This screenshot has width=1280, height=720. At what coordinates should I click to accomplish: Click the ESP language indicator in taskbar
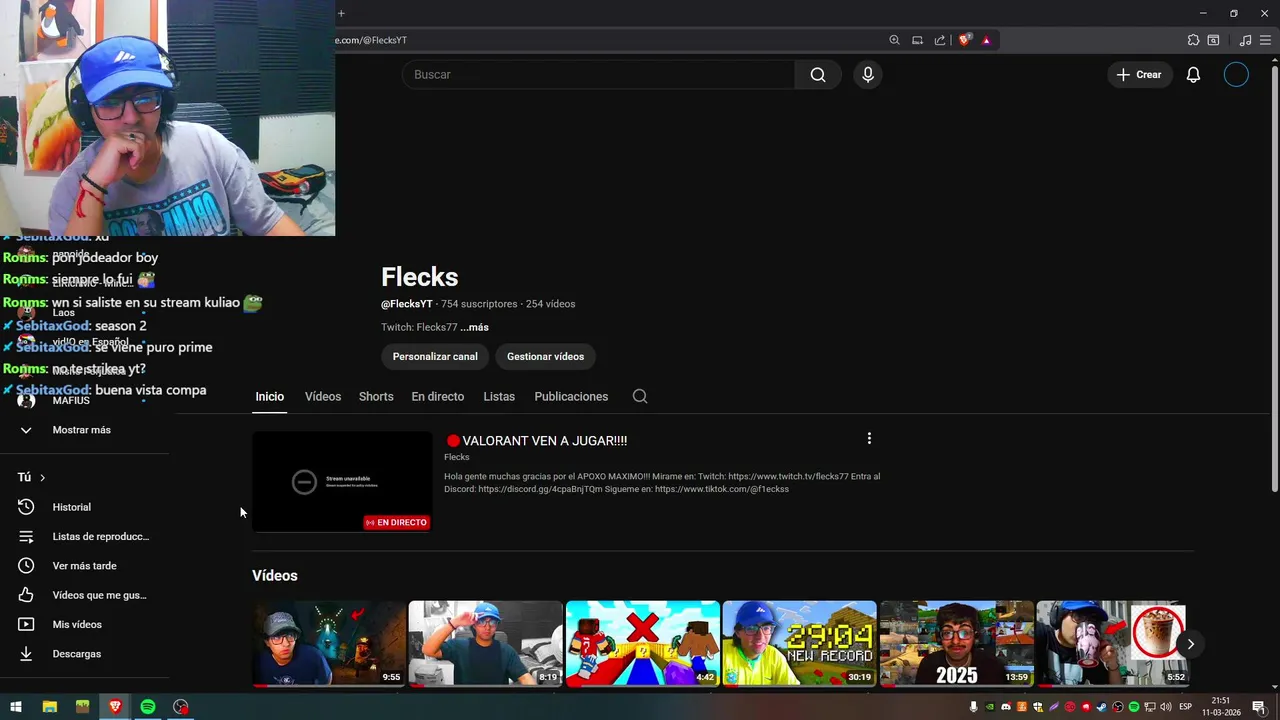pos(1186,707)
